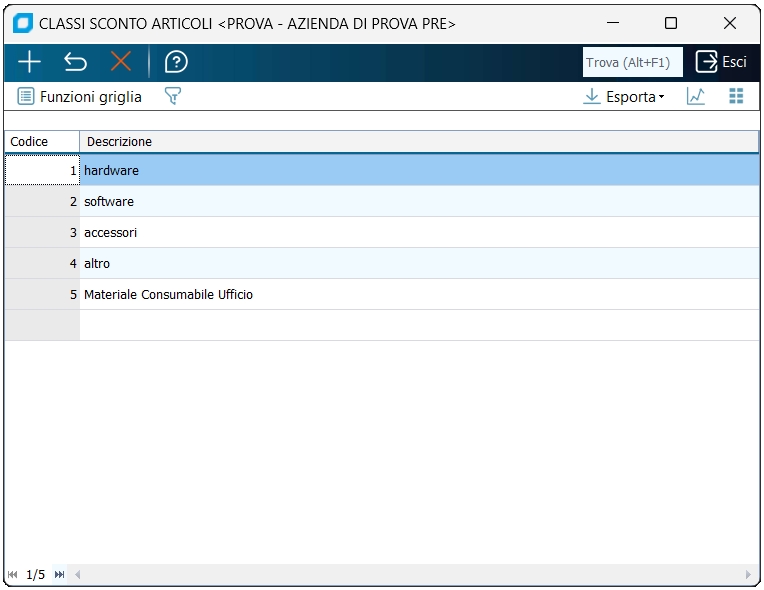This screenshot has width=764, height=590.
Task: Click the horizontal scrollbar right arrow
Action: (x=748, y=575)
